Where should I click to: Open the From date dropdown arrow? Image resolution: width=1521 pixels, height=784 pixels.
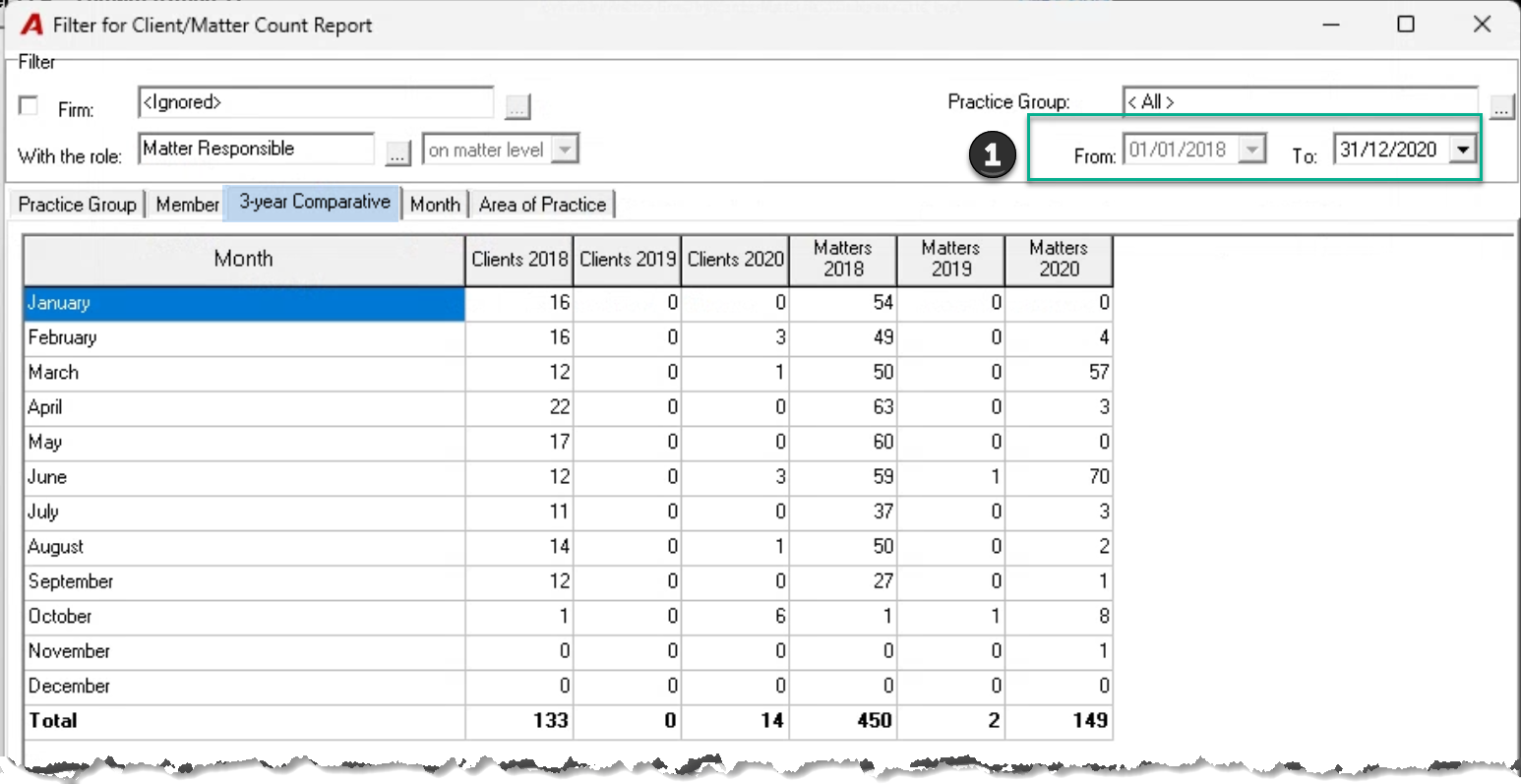[1251, 150]
